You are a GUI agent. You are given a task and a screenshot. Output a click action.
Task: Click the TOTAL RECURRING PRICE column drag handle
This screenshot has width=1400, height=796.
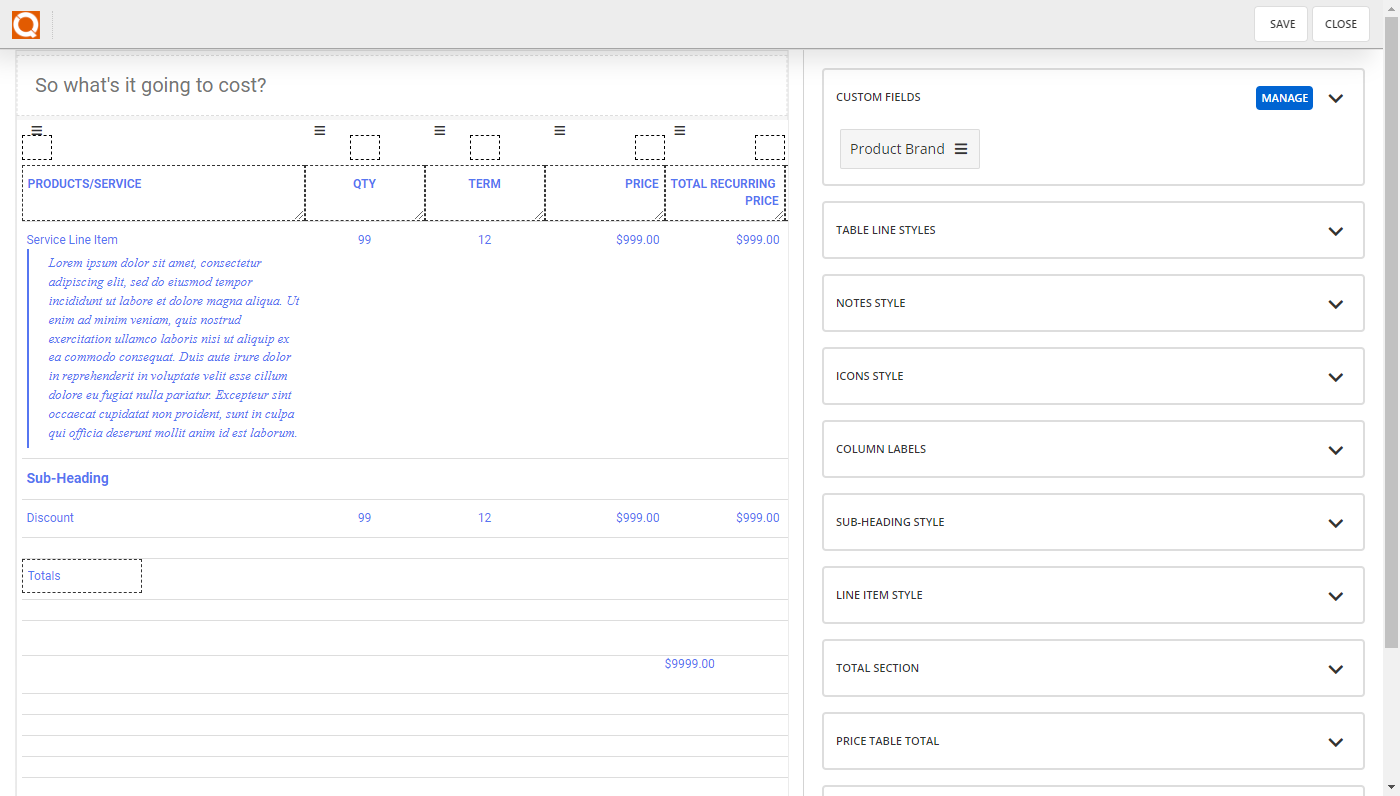[x=679, y=130]
